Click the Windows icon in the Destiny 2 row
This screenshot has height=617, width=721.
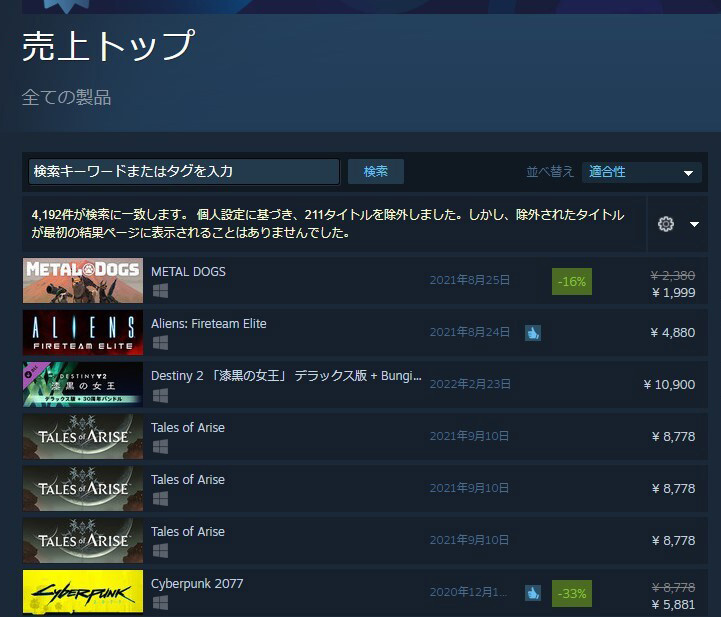point(160,395)
